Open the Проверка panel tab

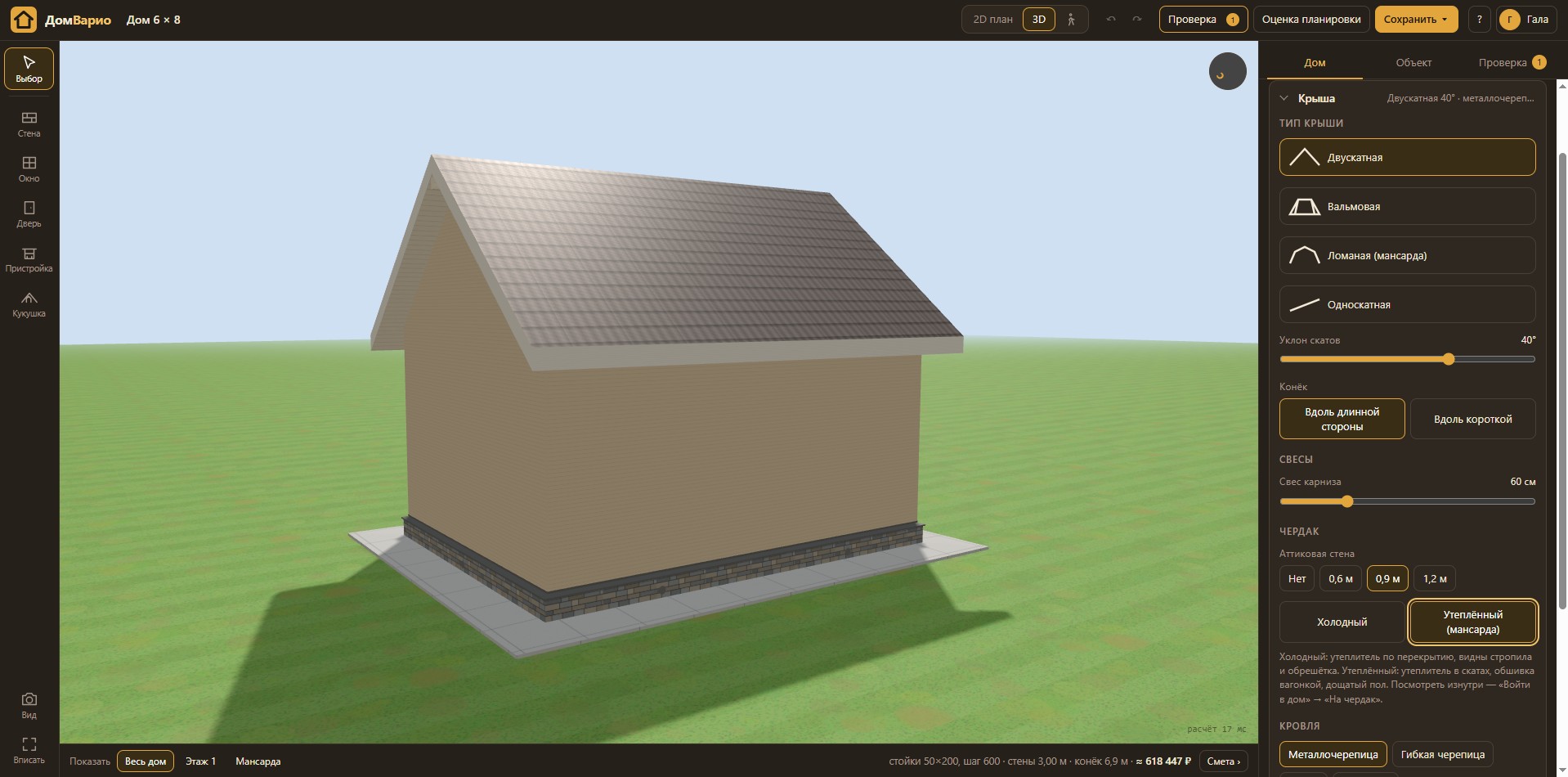[1512, 63]
